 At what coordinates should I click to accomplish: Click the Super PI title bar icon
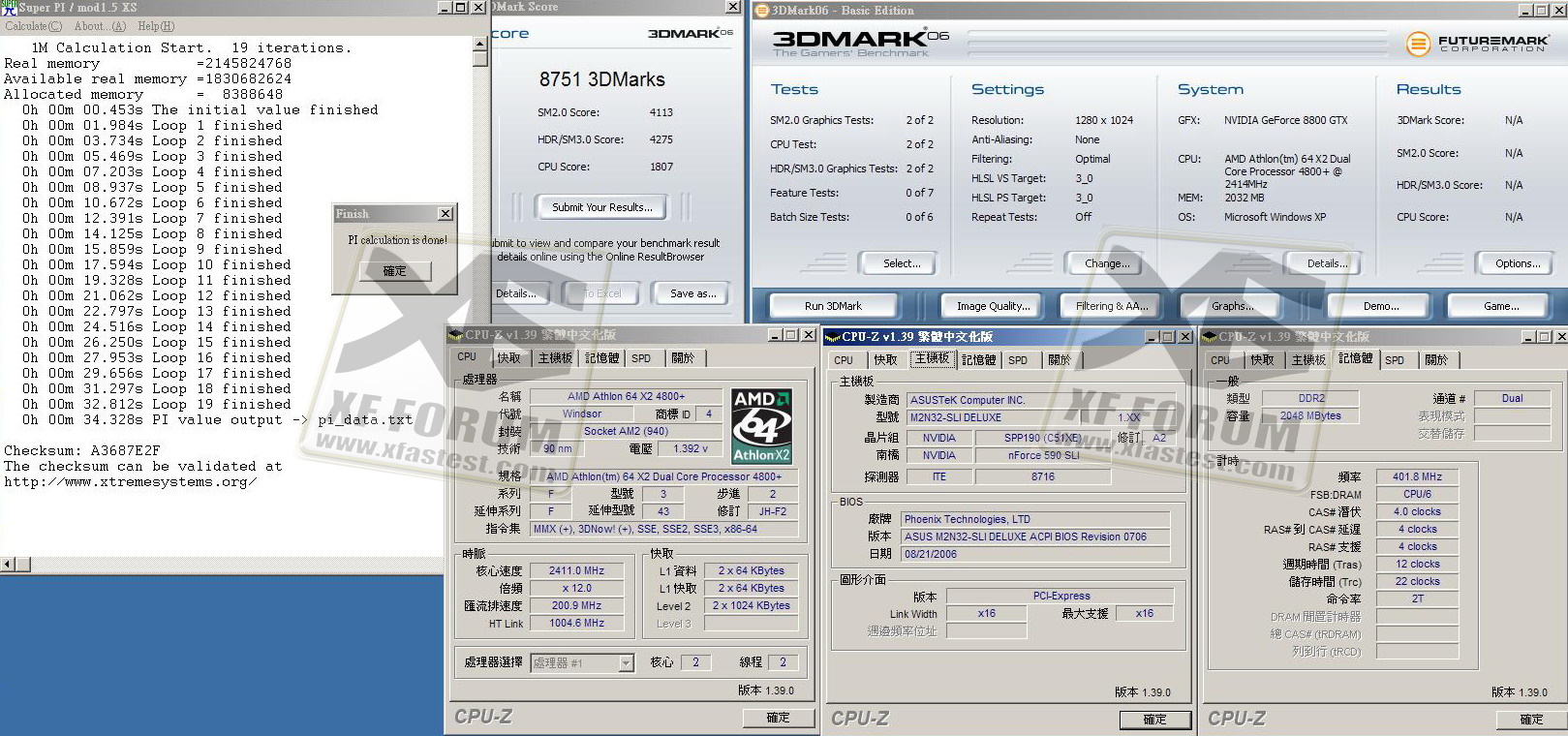point(9,7)
